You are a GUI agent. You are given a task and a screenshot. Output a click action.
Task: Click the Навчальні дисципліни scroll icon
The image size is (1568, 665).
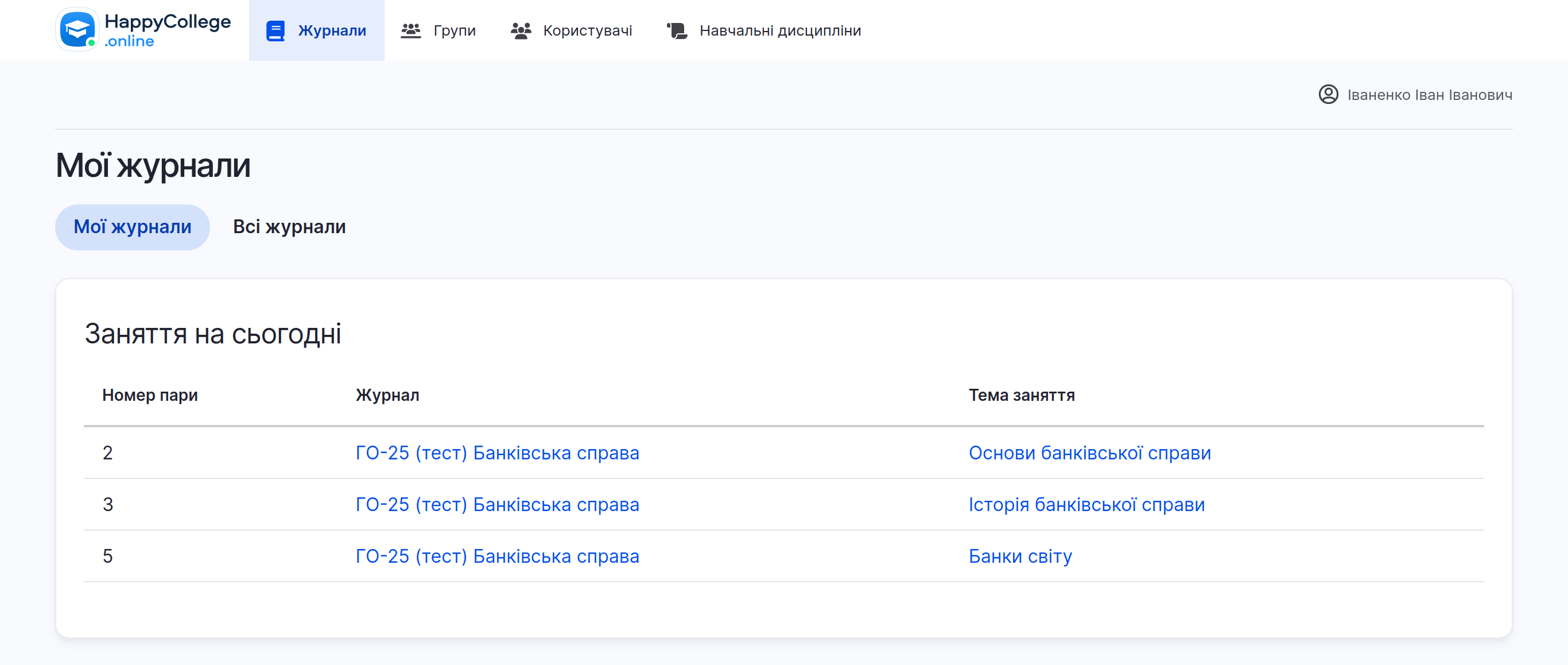pyautogui.click(x=677, y=30)
